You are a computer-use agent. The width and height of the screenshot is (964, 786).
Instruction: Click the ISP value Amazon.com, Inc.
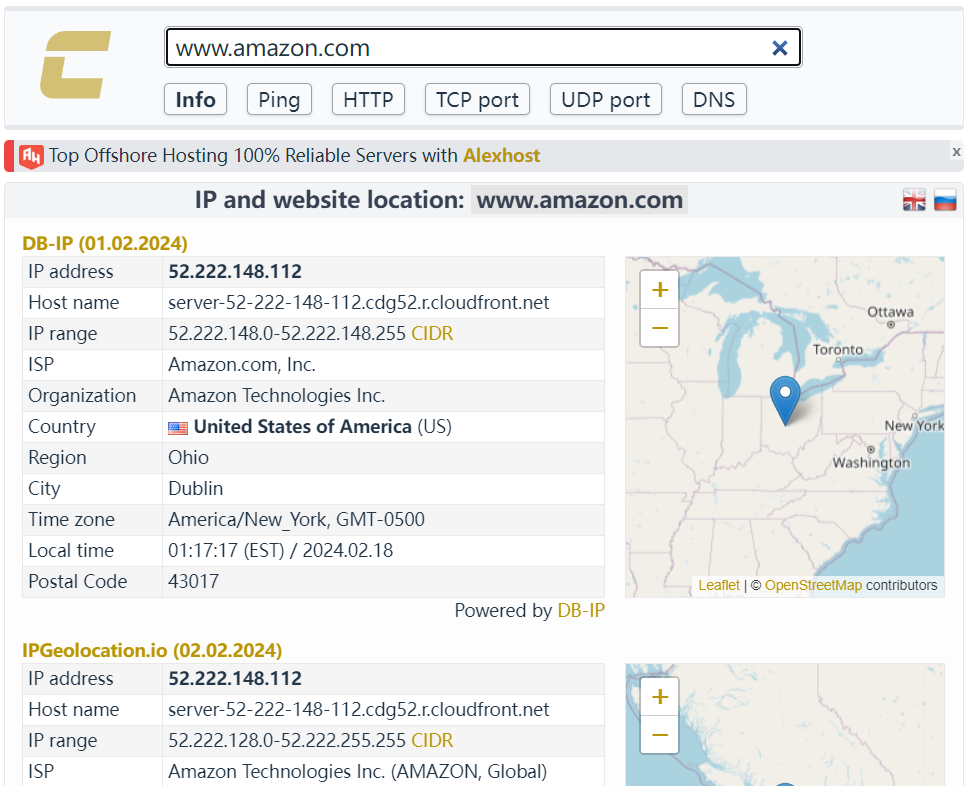tap(242, 365)
